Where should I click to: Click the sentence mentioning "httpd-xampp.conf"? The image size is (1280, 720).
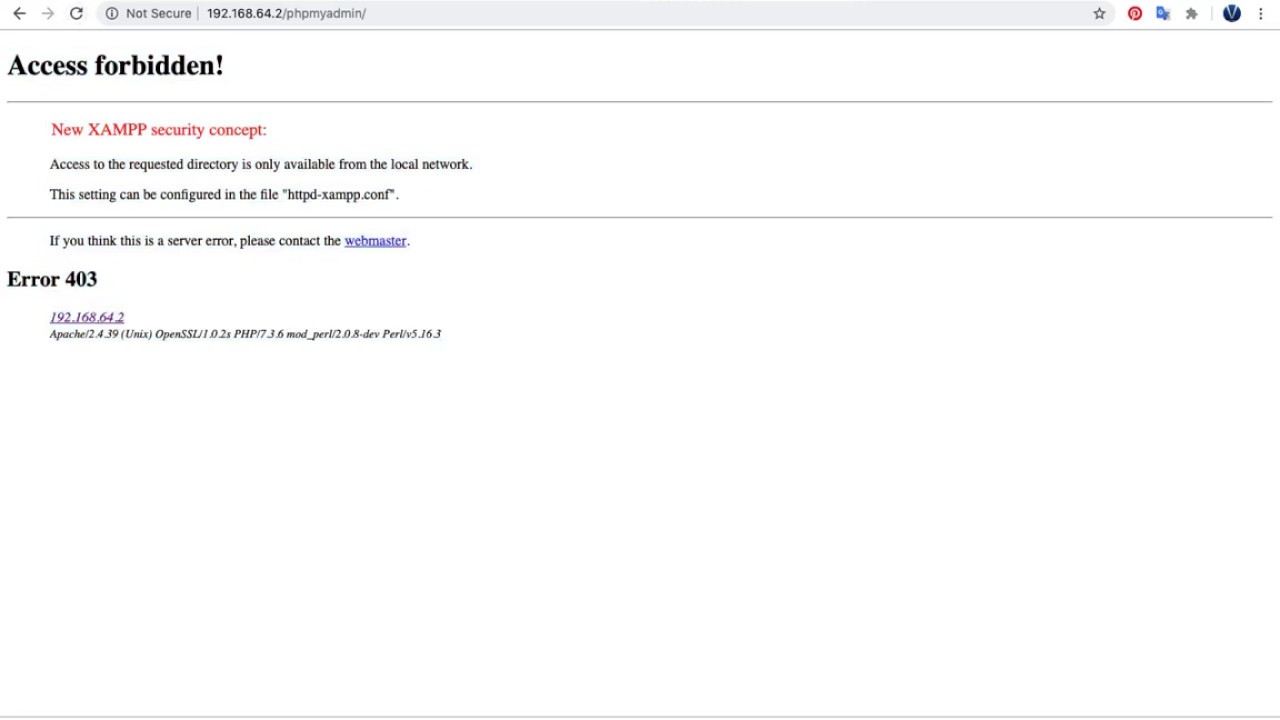pos(224,195)
